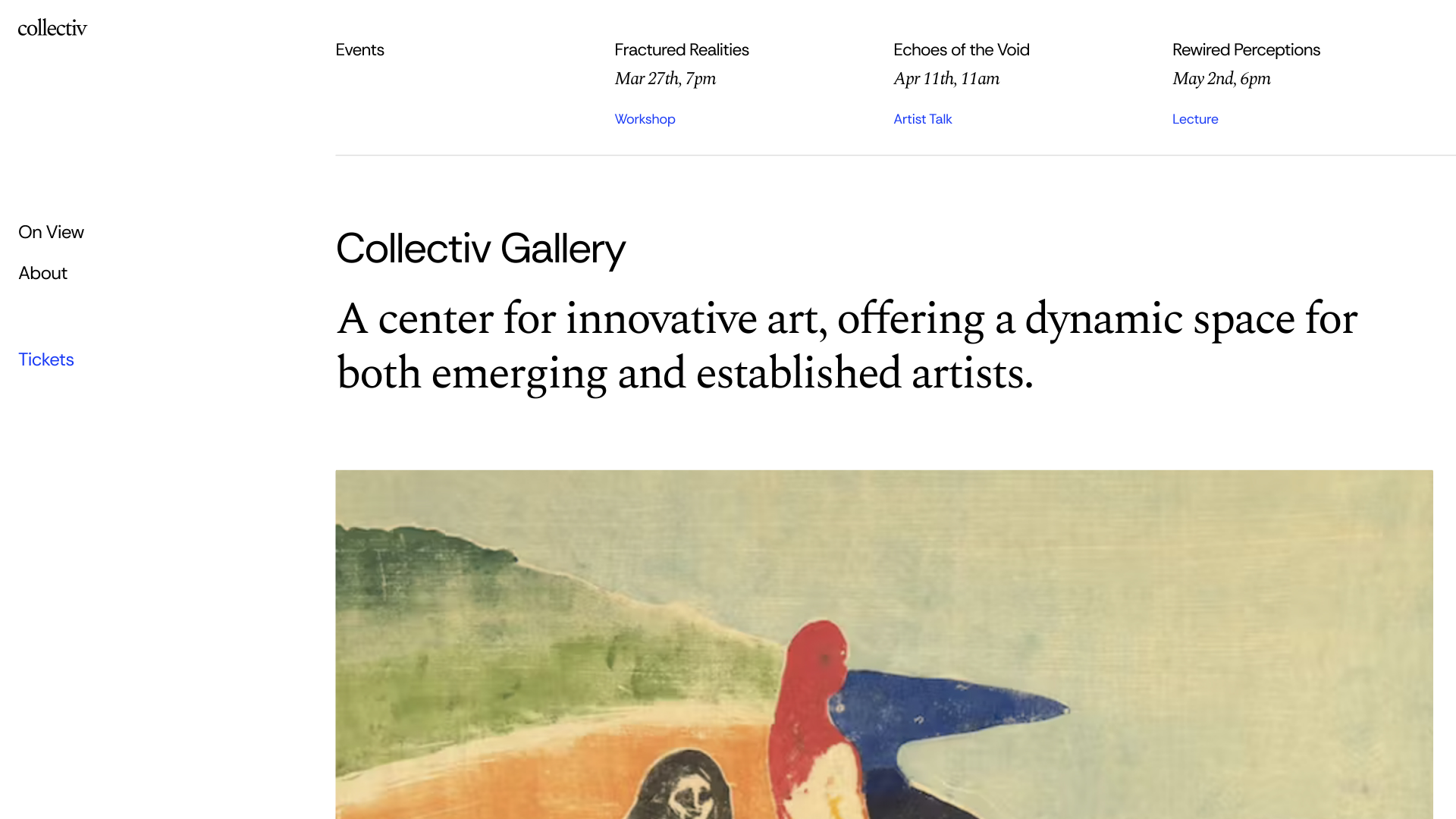This screenshot has width=1456, height=819.
Task: Click the collectiv logo
Action: pyautogui.click(x=52, y=28)
